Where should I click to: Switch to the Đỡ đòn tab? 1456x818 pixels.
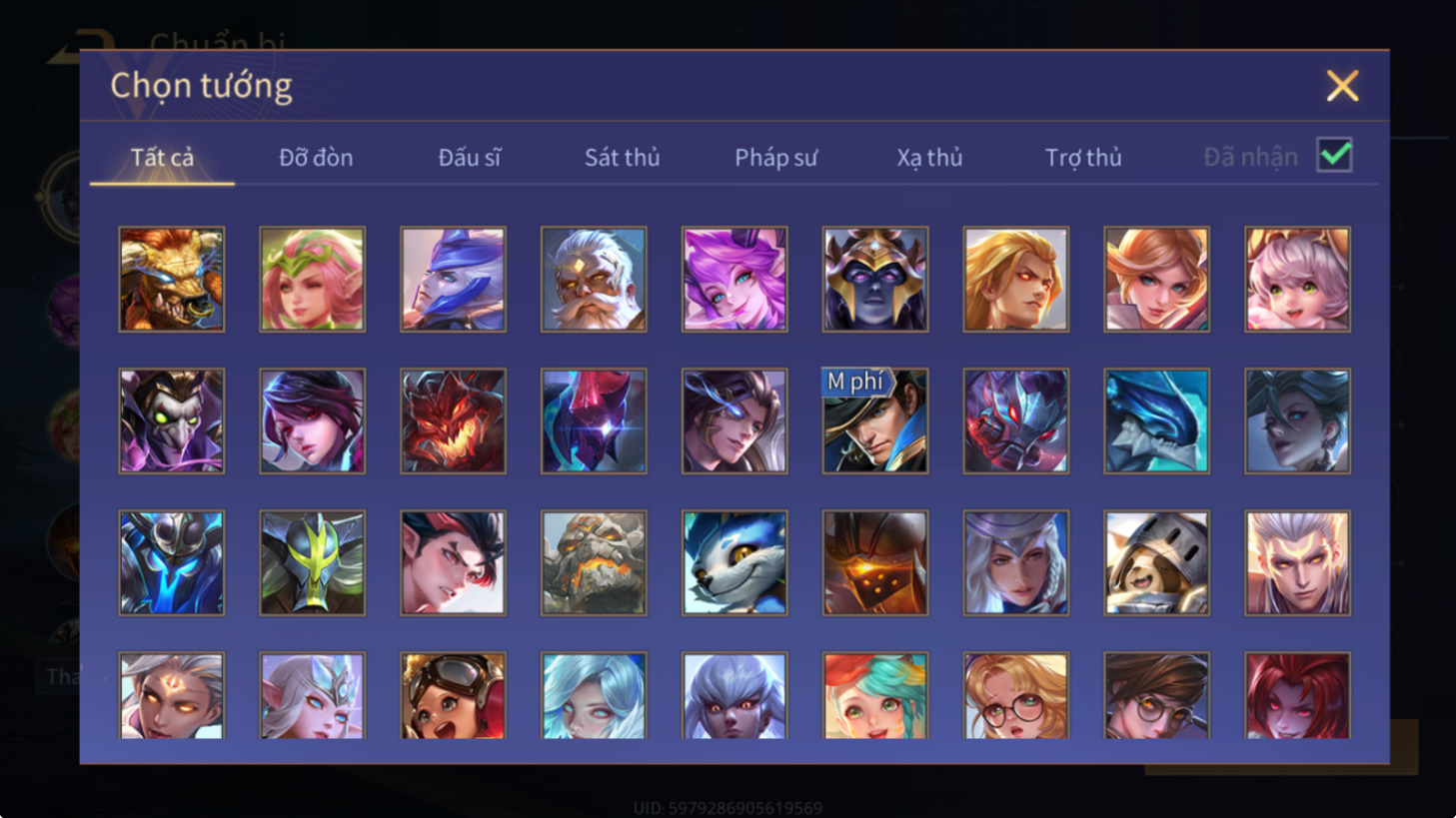316,158
